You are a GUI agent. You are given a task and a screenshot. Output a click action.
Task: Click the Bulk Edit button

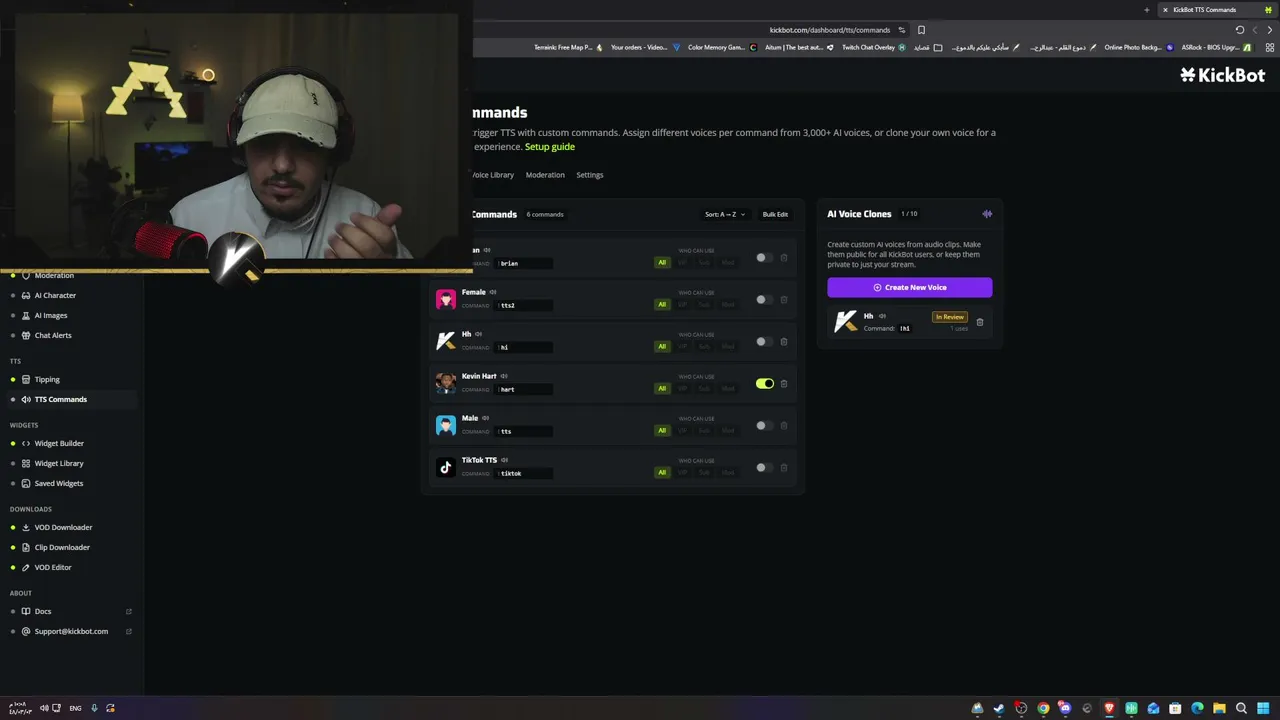tap(775, 214)
